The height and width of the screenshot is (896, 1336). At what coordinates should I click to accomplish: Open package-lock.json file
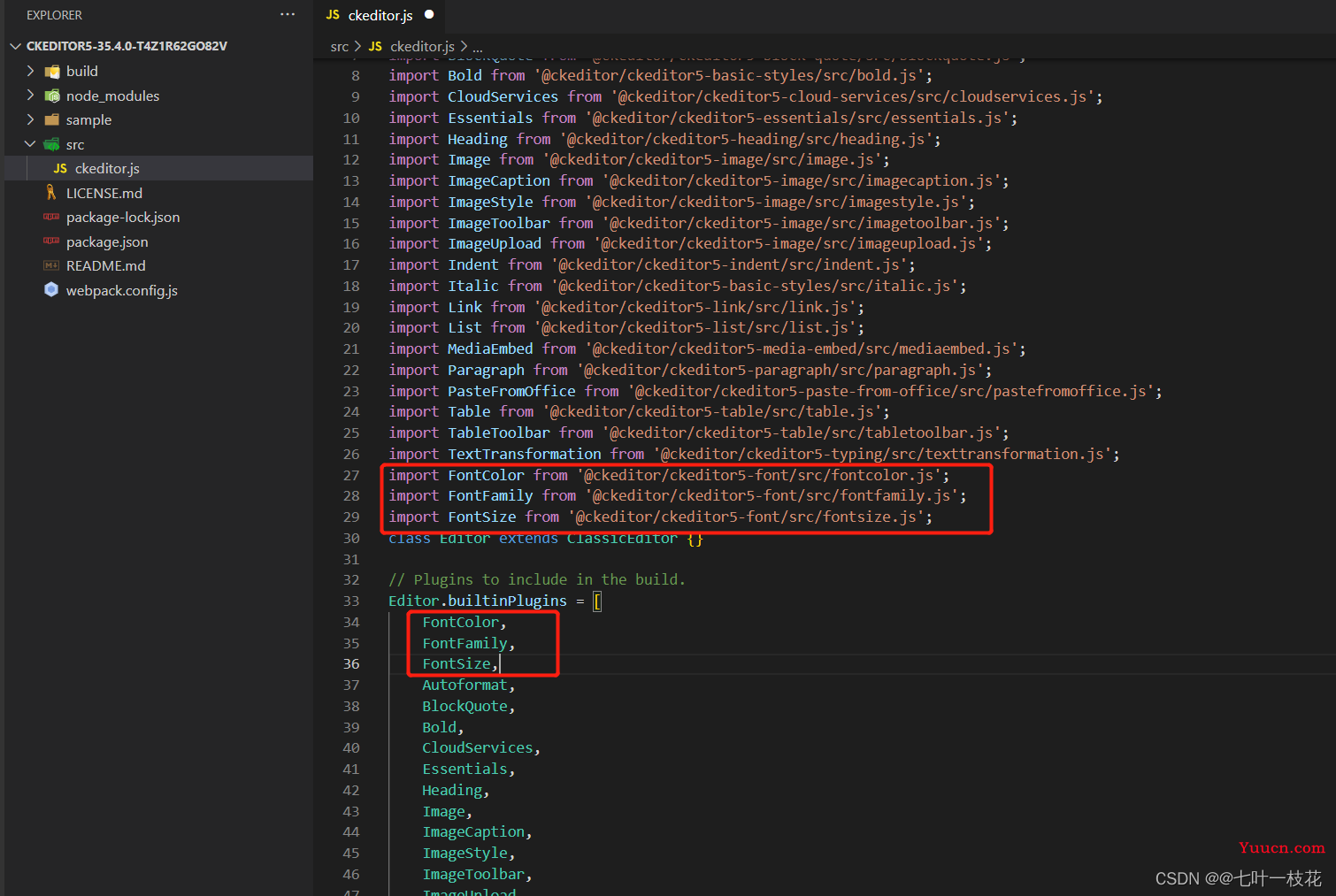pos(123,217)
